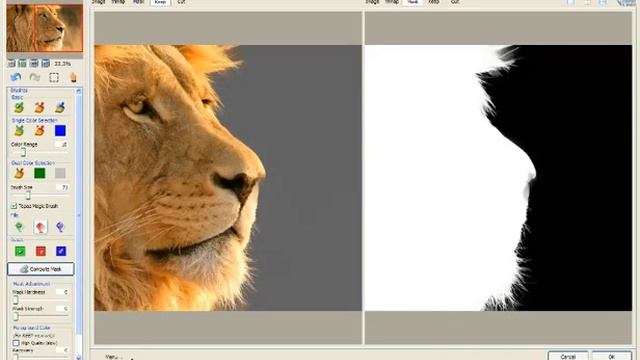Toggle the Topaz Magic Brush checkbox
640x360 pixels.
pos(14,206)
